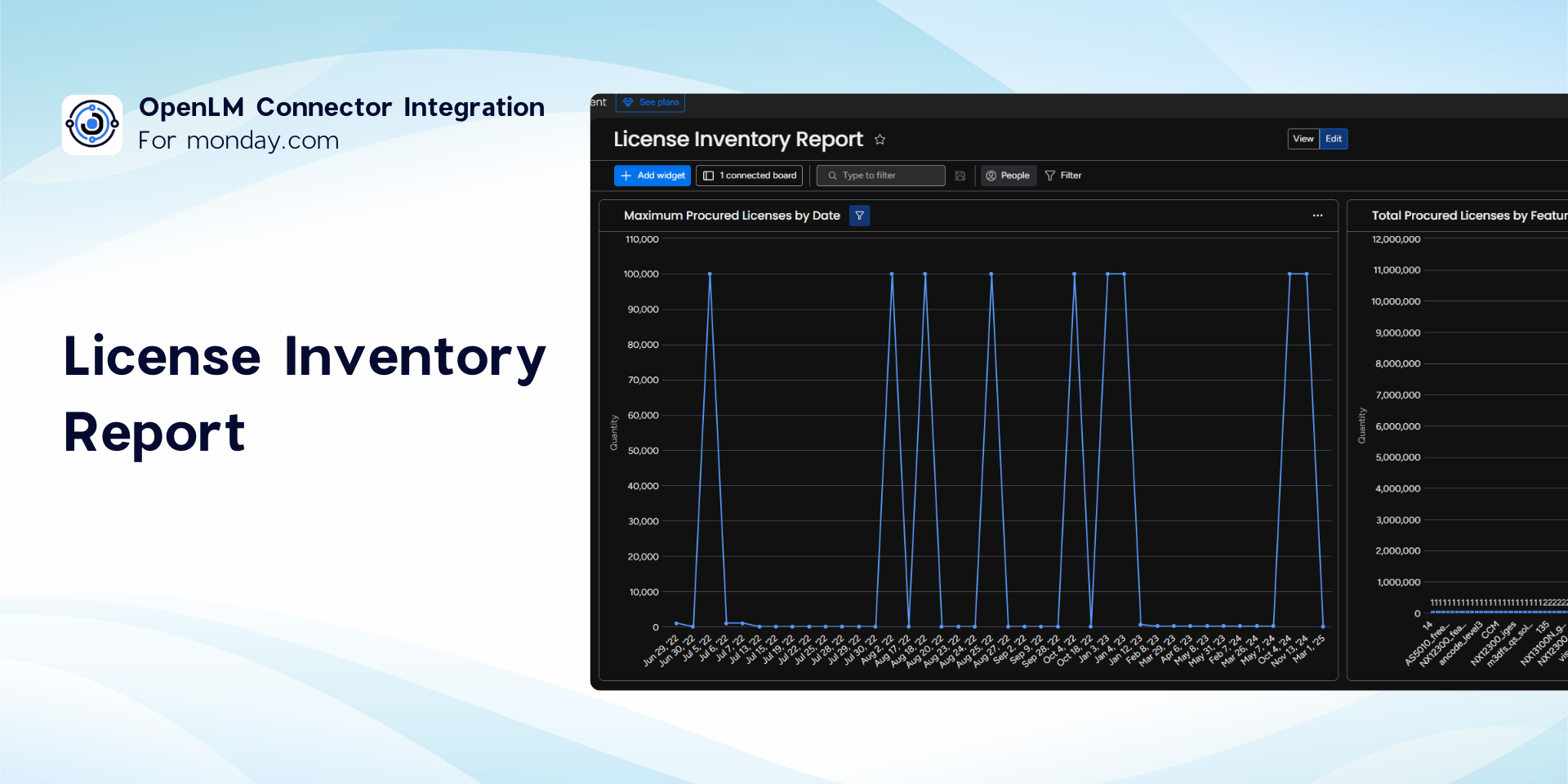Viewport: 1568px width, 784px height.
Task: Click the 6,000,000 y-axis label
Action: 1398,426
